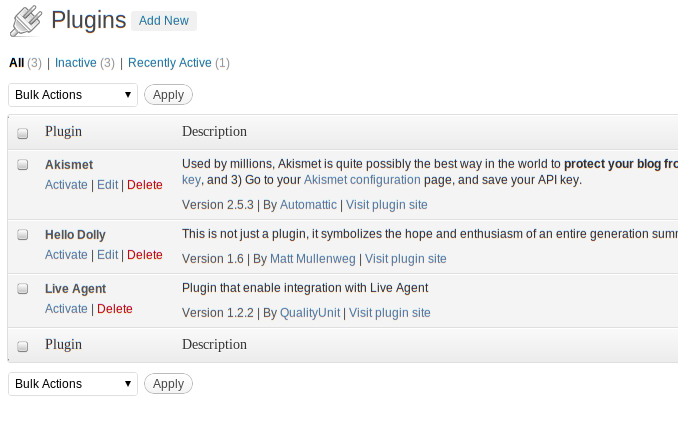Screen dimensions: 678x428
Task: Activate the Akismet plugin
Action: click(x=66, y=185)
